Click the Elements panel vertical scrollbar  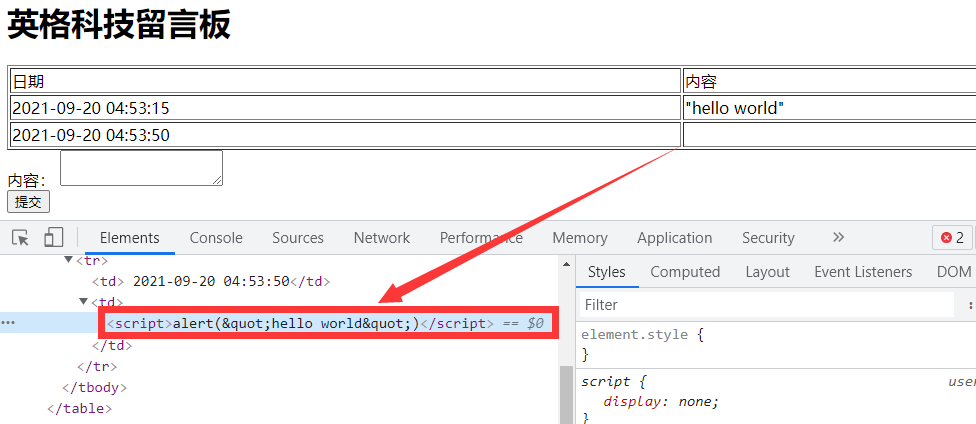[x=566, y=395]
